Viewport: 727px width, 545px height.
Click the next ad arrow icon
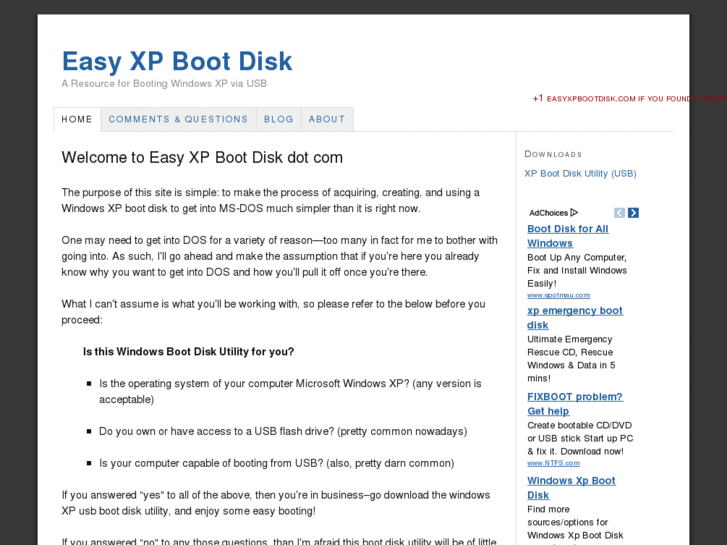coord(633,212)
